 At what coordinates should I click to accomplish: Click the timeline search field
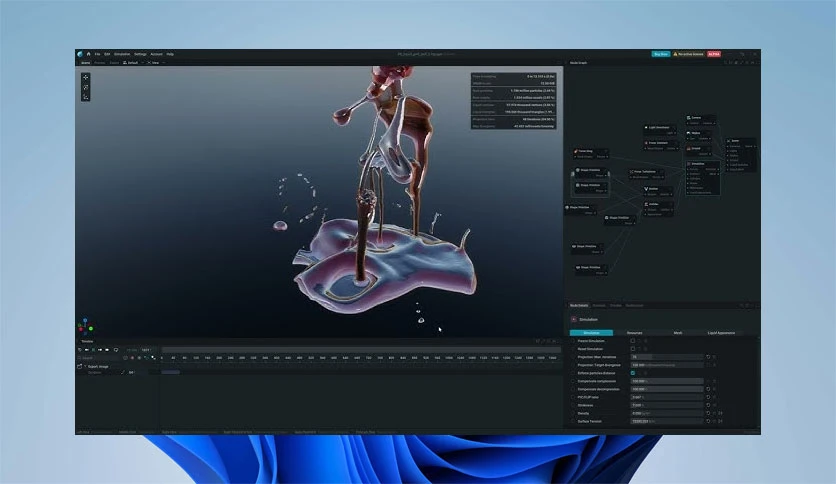pos(99,358)
